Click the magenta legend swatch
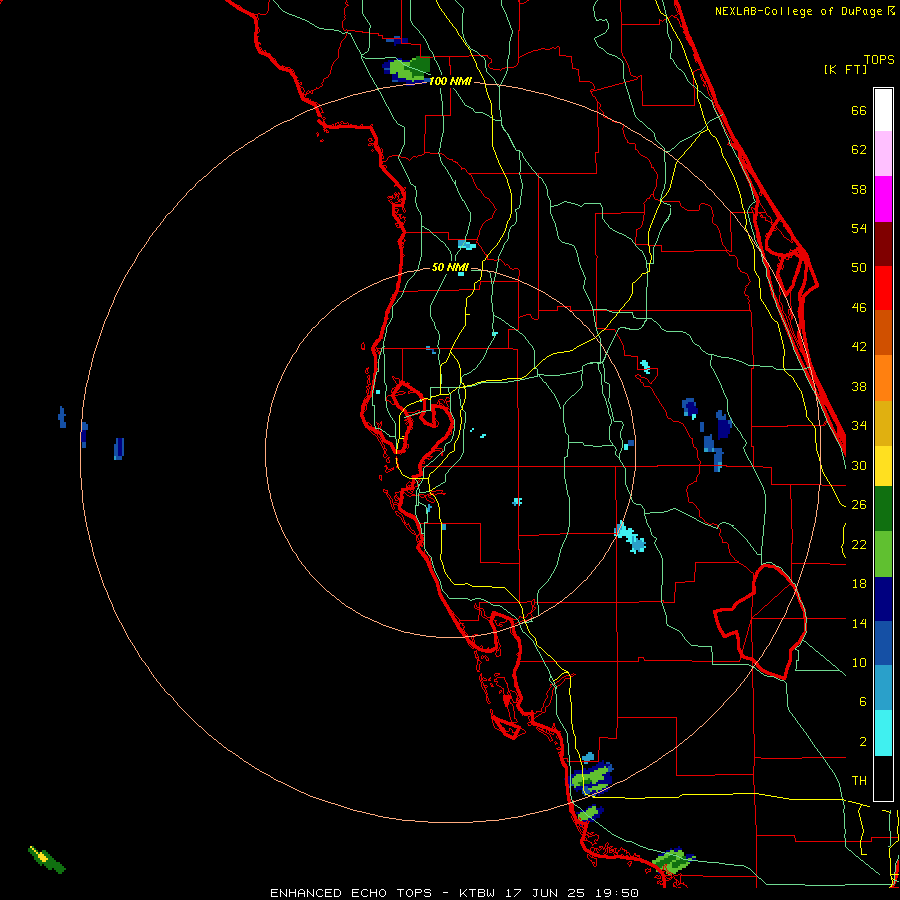The width and height of the screenshot is (900, 900). click(883, 199)
